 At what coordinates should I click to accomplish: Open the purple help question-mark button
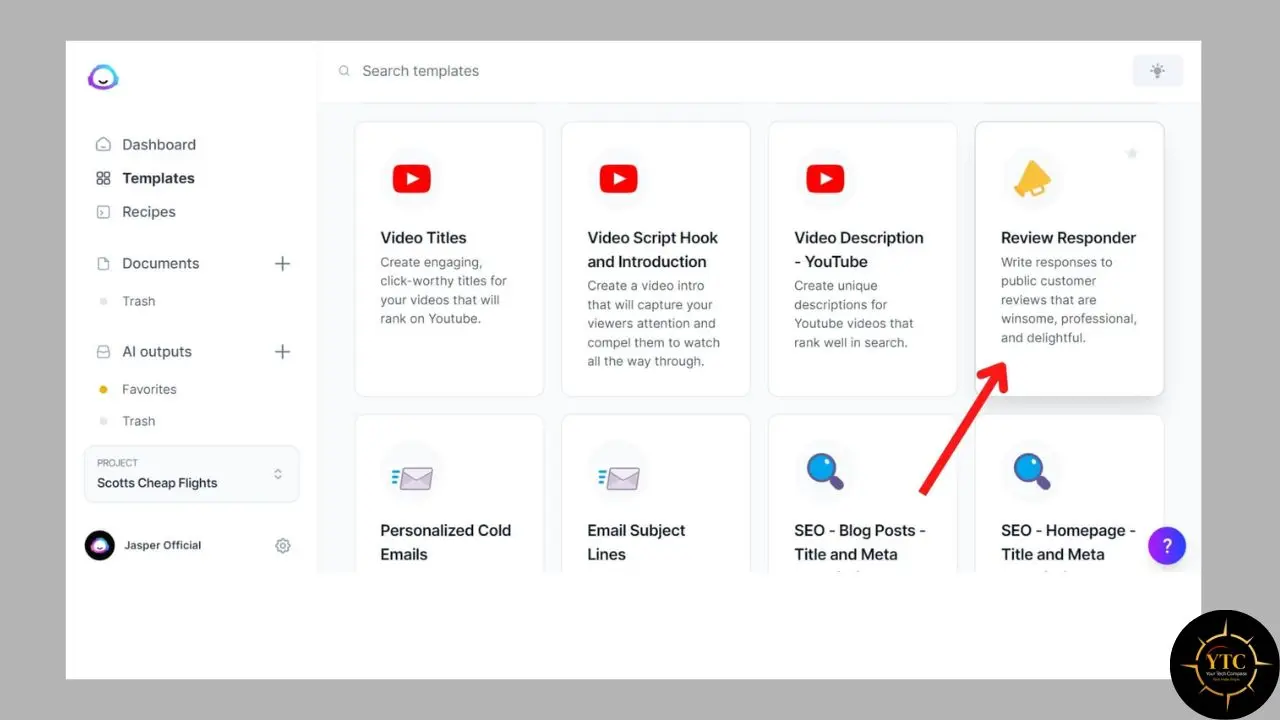click(x=1166, y=546)
